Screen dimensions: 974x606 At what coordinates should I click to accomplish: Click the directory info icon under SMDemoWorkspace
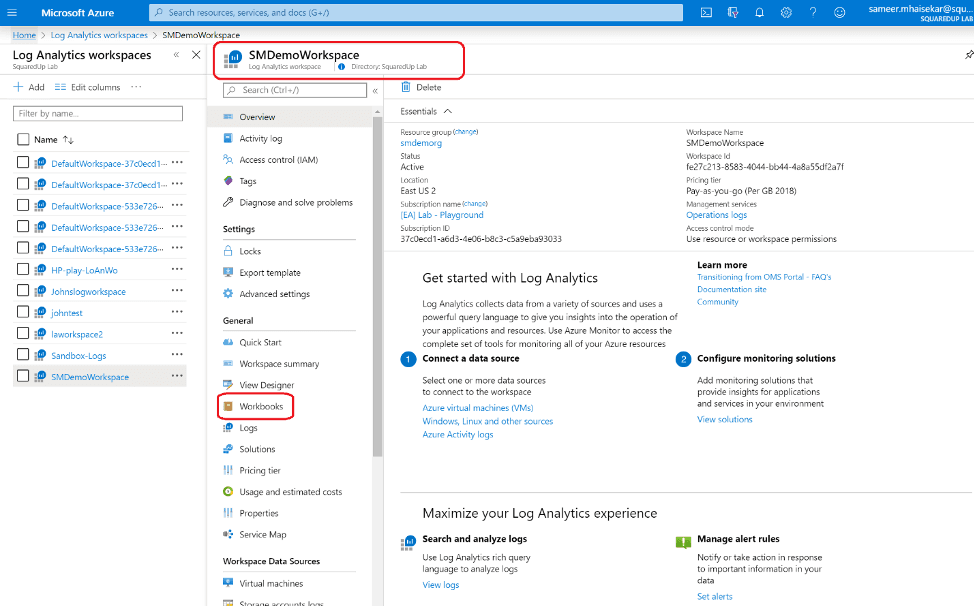(341, 66)
